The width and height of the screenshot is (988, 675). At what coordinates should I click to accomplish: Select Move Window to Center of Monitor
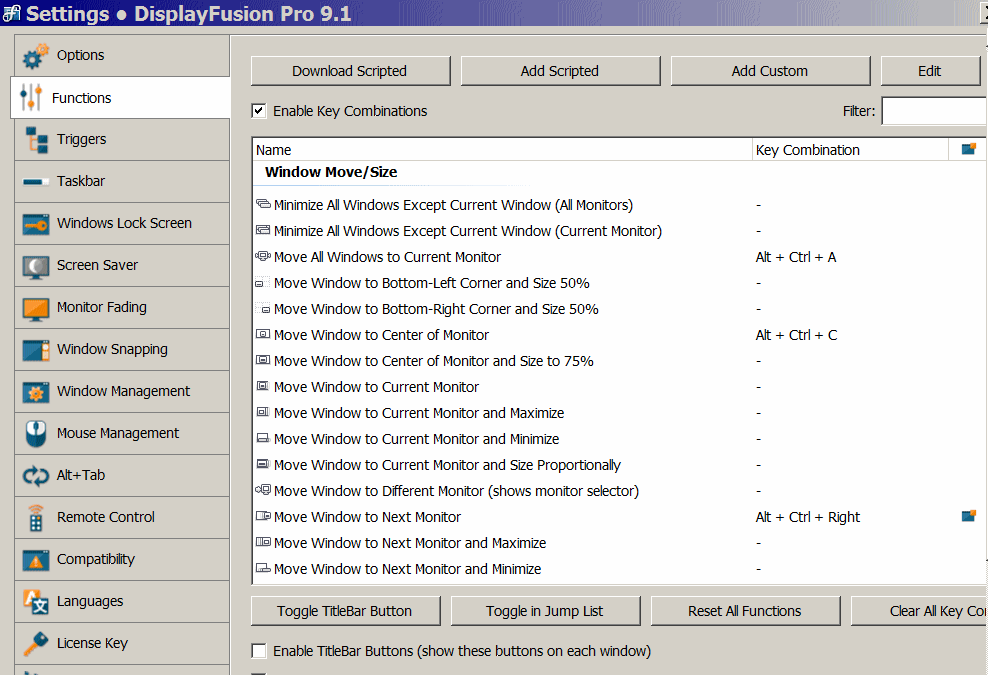click(x=381, y=335)
